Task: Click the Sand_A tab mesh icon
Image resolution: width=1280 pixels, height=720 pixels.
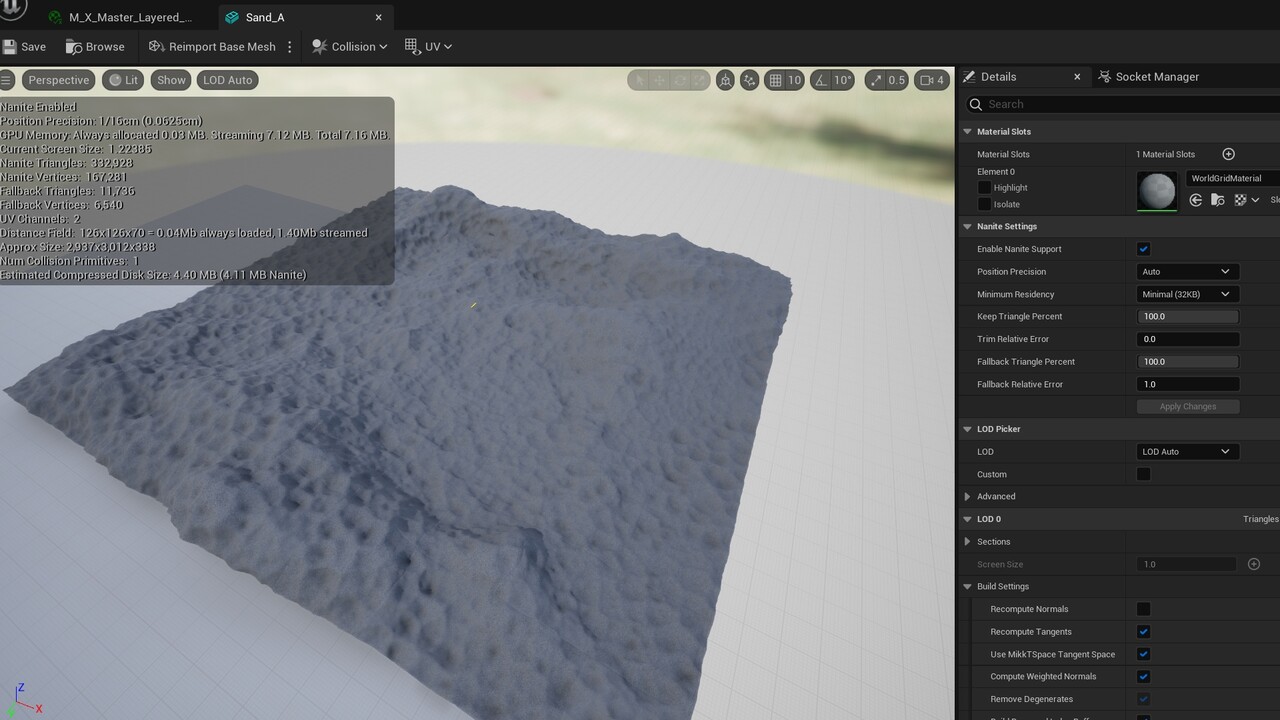Action: (x=232, y=17)
